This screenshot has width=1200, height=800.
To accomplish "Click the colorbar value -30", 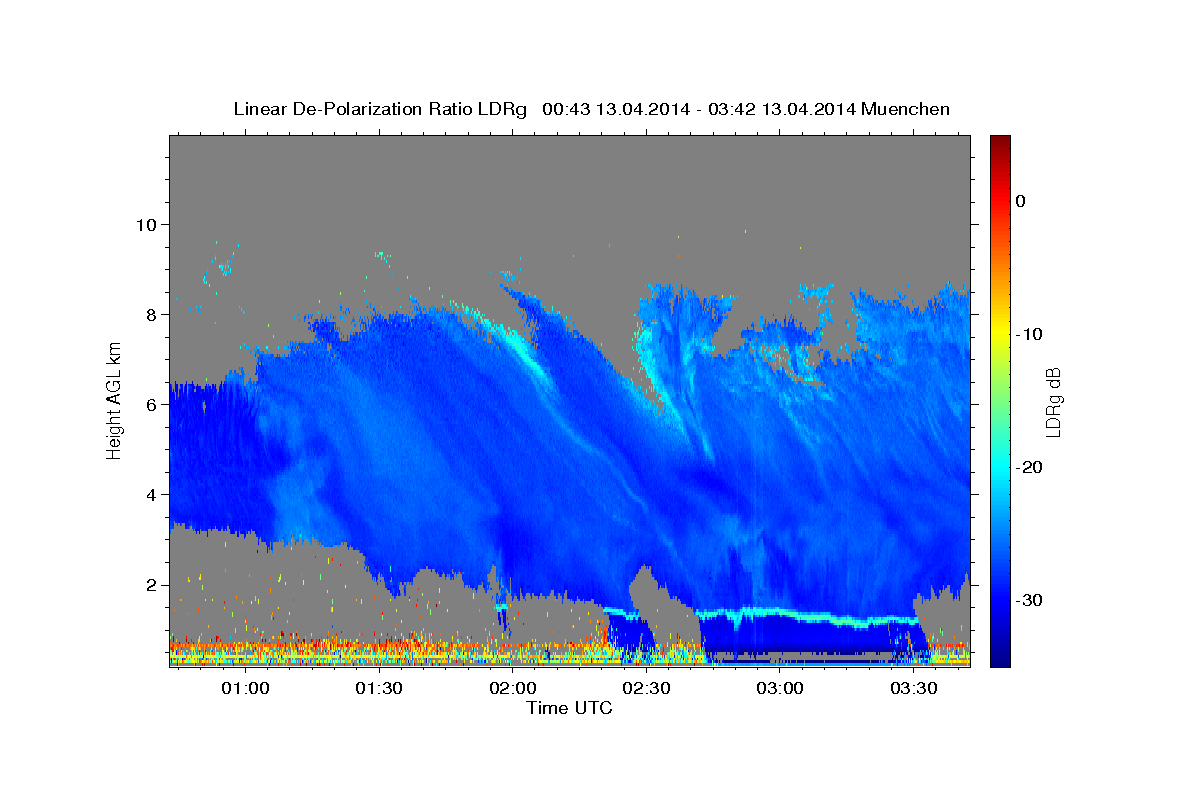I will coord(1030,600).
